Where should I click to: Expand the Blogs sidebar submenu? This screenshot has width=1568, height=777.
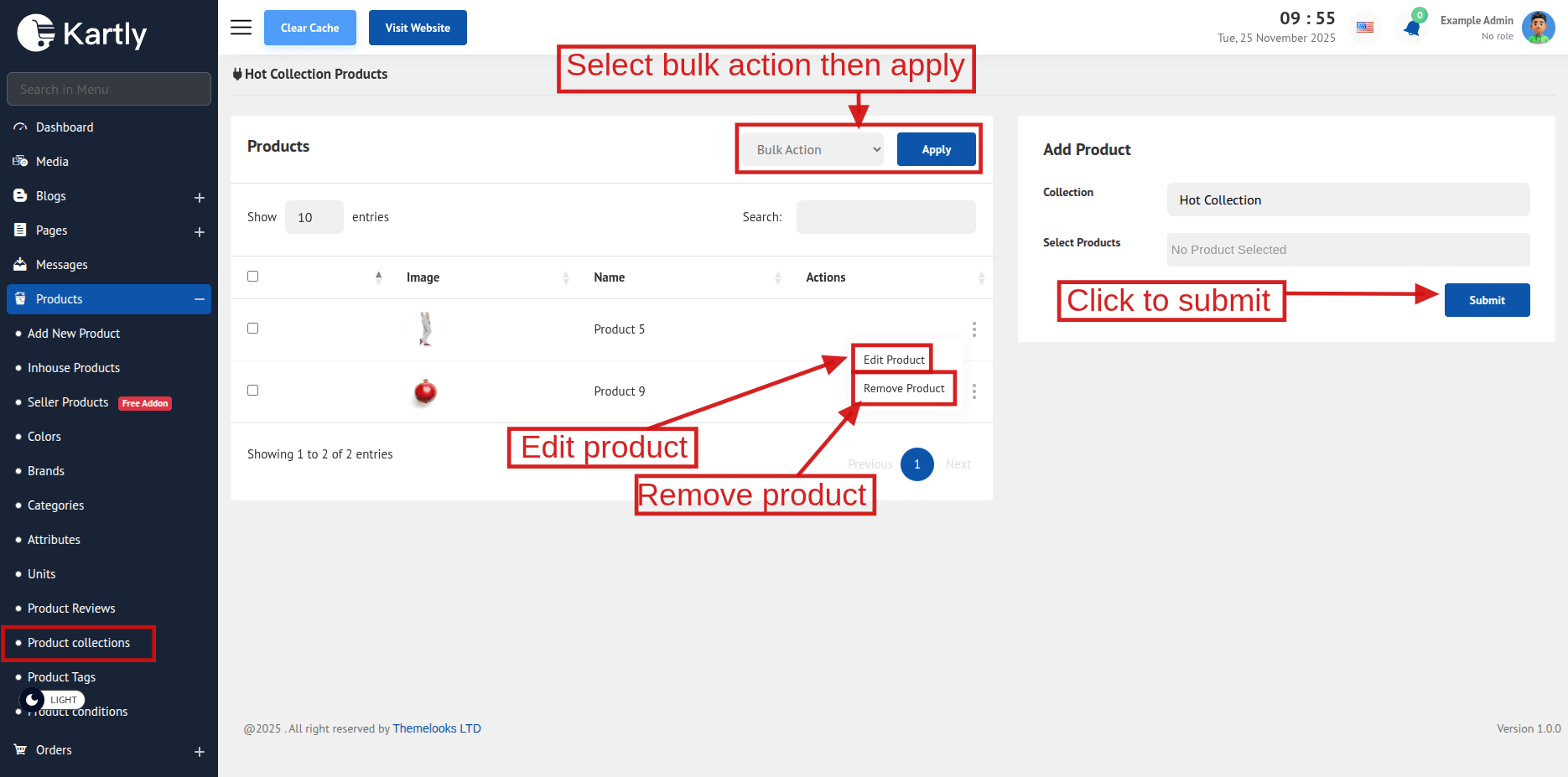click(200, 198)
